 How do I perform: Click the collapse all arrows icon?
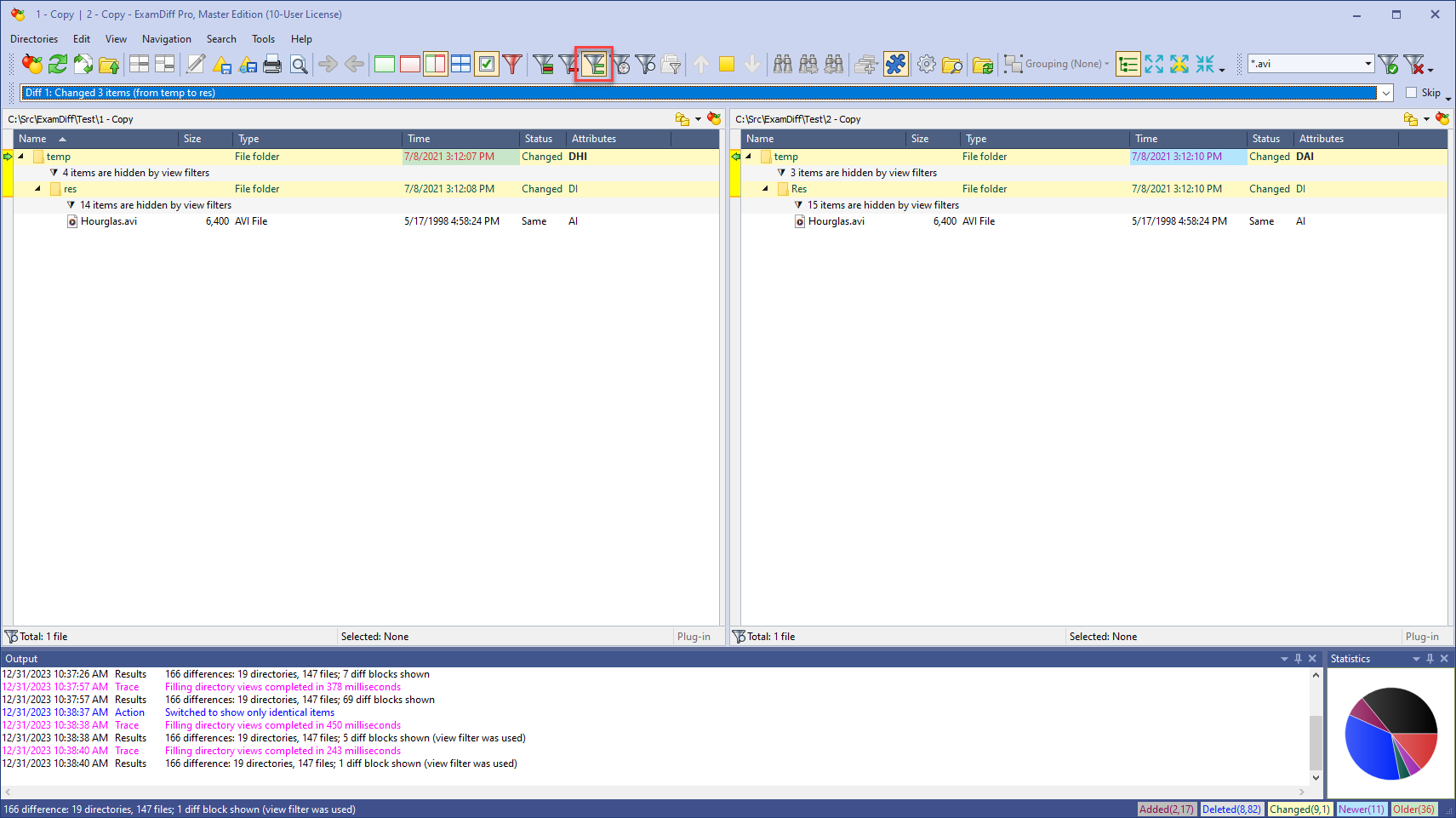1205,64
